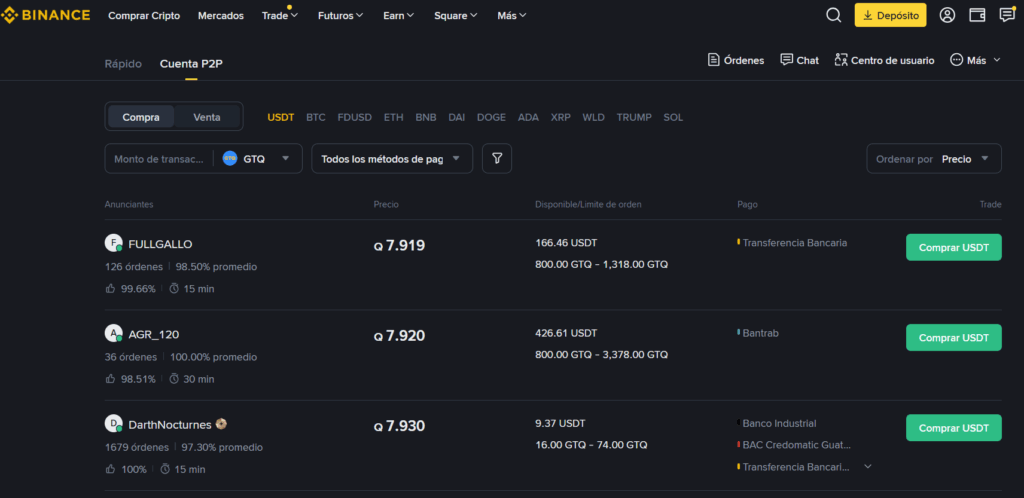Open the P2P Chat icon
Viewport: 1024px width, 498px height.
click(x=787, y=60)
